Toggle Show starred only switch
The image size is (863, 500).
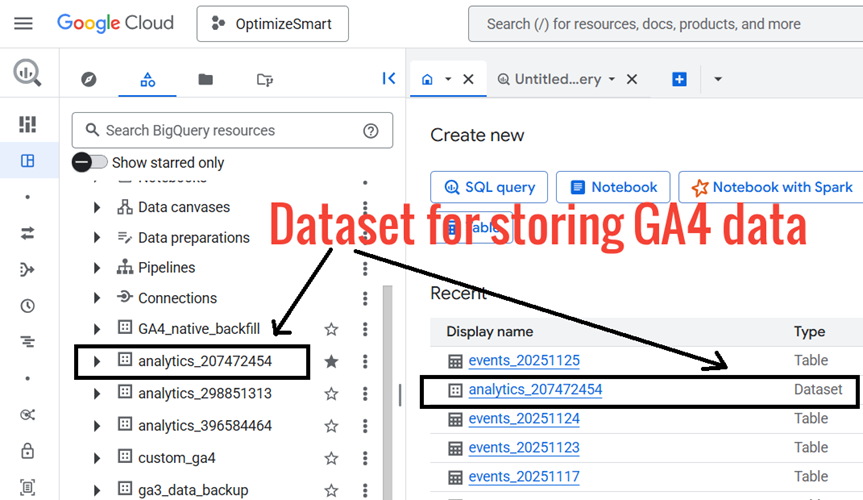pos(90,162)
